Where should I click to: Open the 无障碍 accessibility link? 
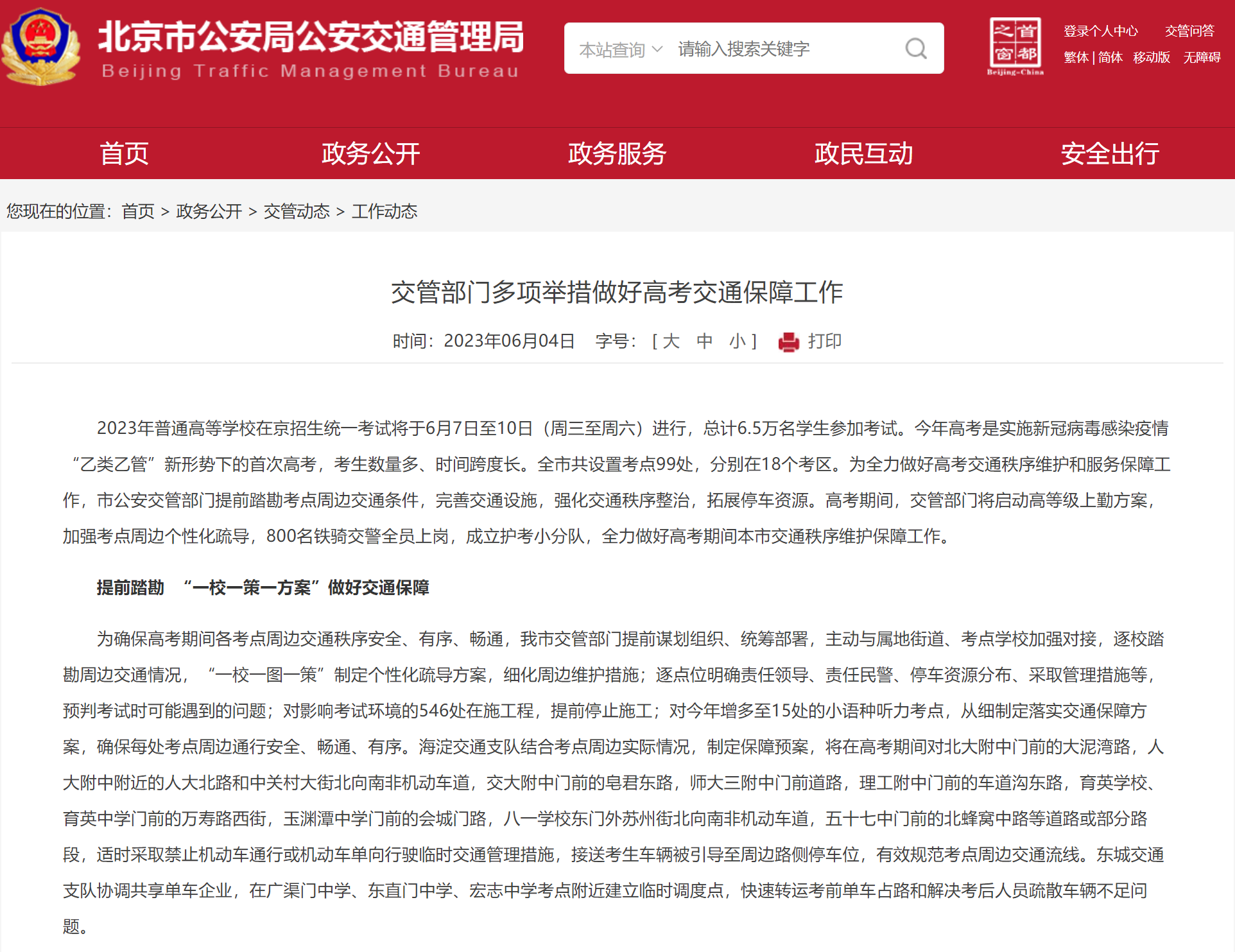click(x=1202, y=57)
